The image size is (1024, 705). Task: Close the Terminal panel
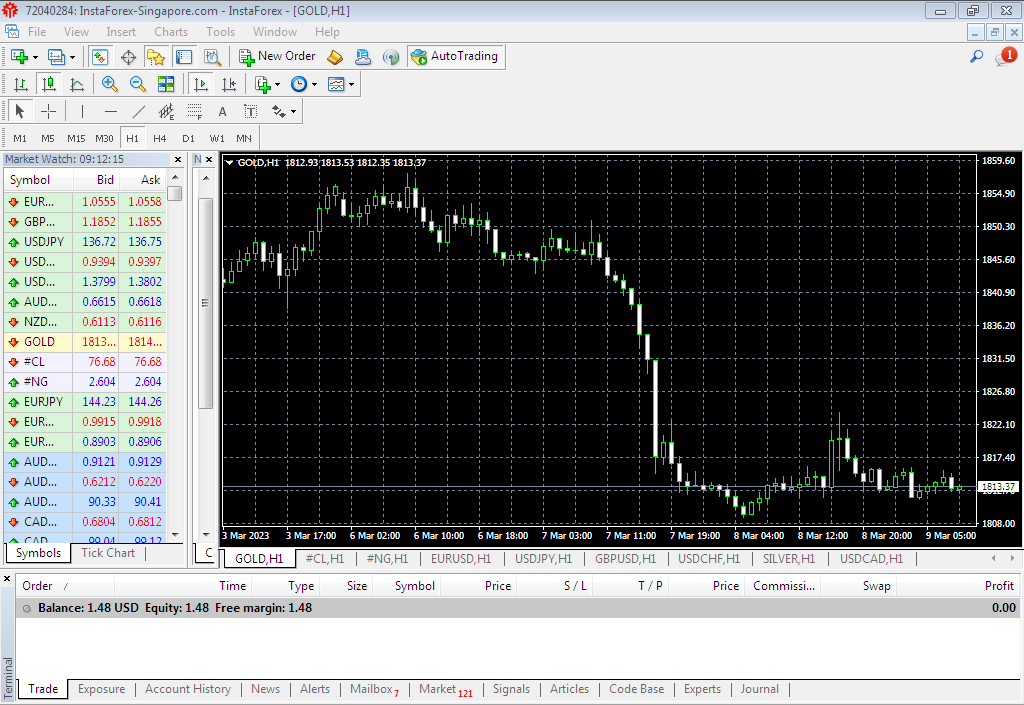(x=7, y=578)
